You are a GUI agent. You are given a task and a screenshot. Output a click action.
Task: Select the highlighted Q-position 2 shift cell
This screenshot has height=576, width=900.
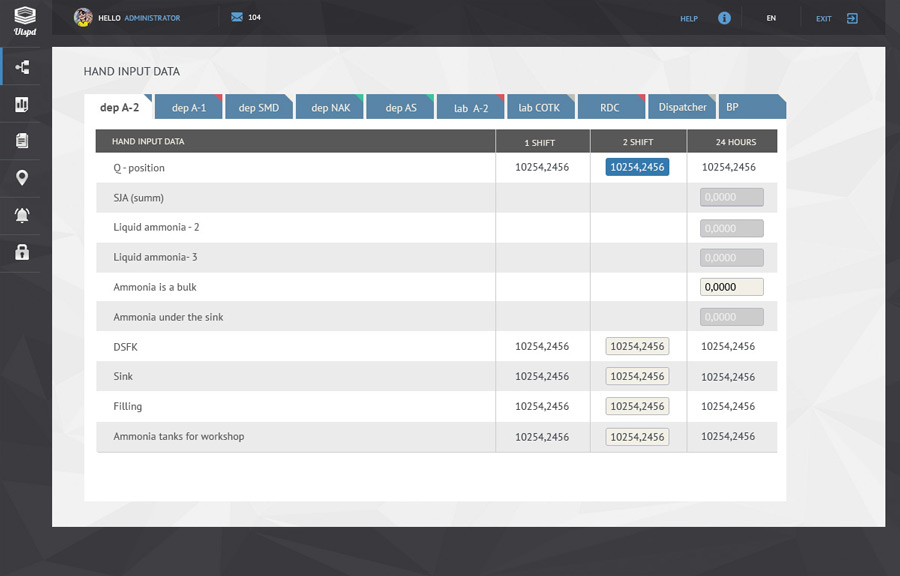tap(637, 167)
